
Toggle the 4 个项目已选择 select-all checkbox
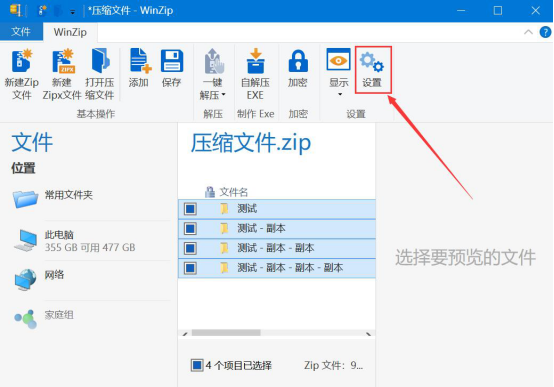tap(197, 365)
